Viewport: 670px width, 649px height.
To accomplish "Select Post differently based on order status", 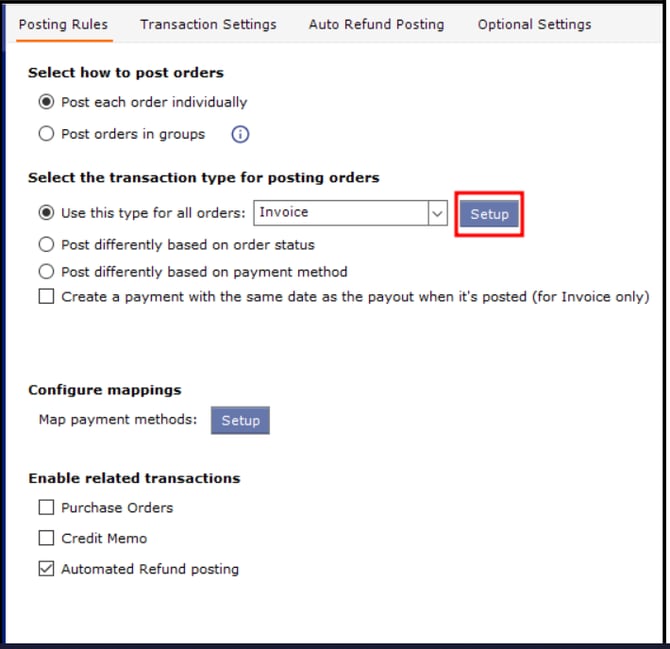I will pos(45,244).
